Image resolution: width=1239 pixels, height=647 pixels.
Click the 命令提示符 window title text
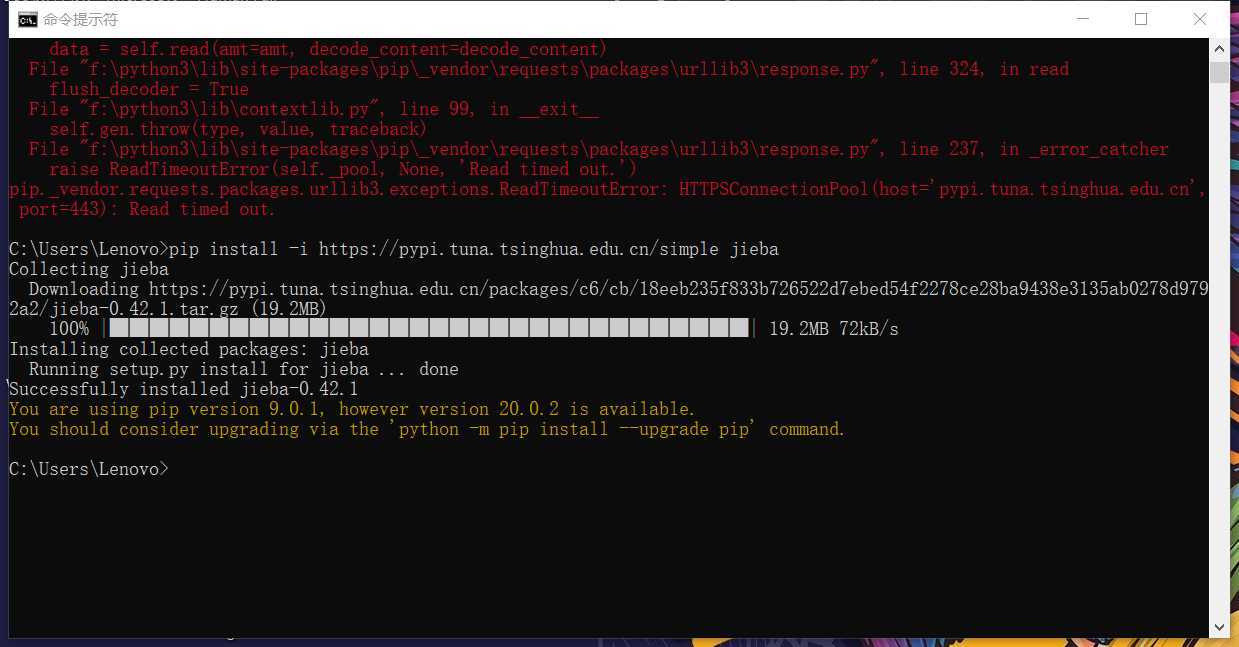[81, 19]
